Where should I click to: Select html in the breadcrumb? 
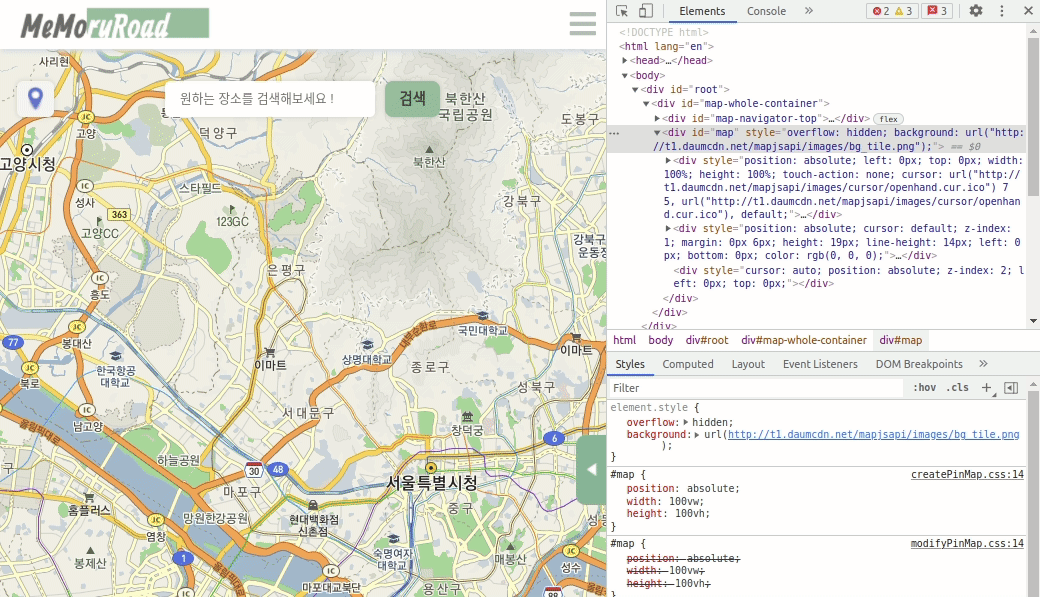point(624,340)
